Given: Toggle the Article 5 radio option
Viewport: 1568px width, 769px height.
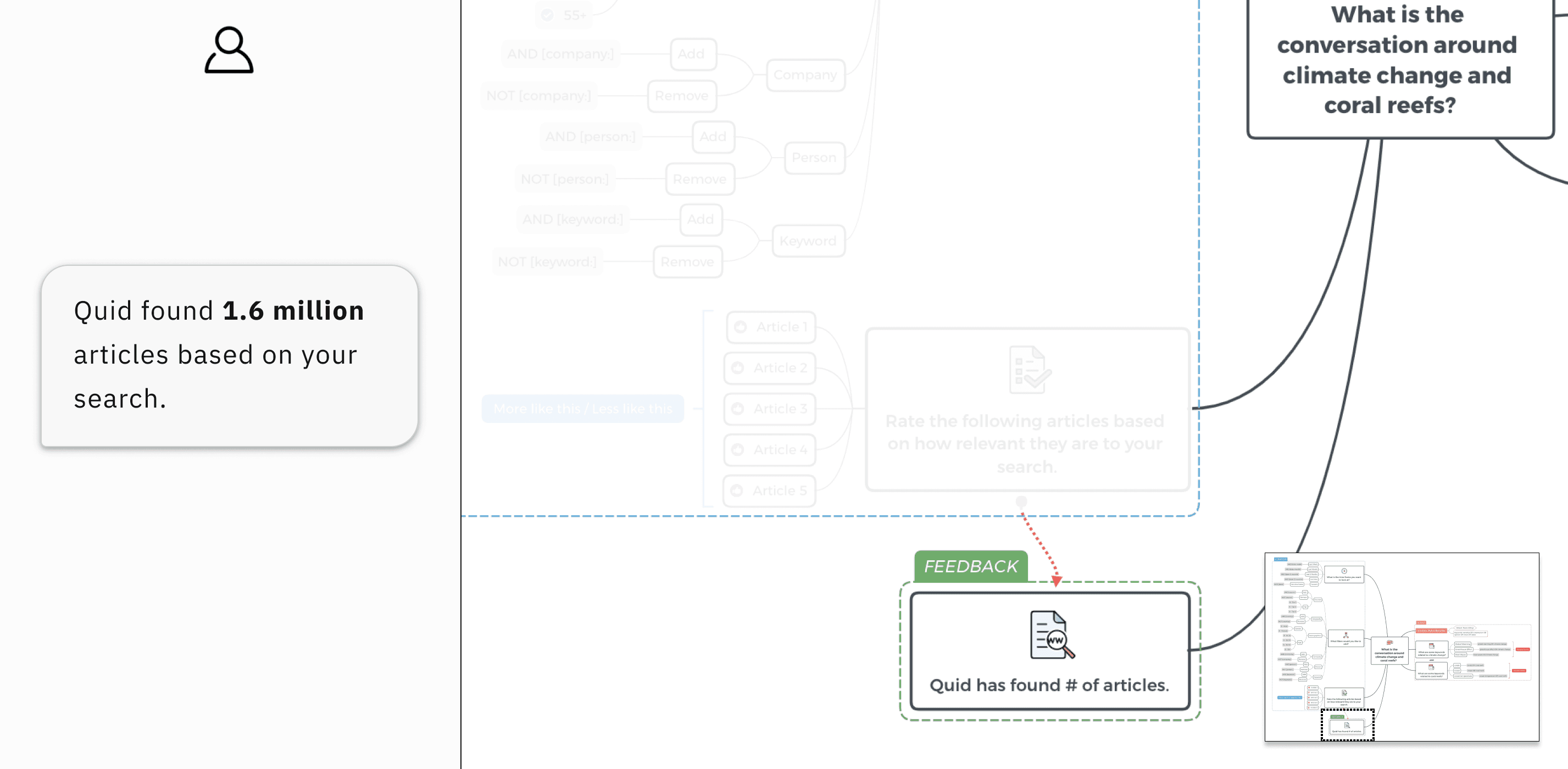Looking at the screenshot, I should coord(737,491).
